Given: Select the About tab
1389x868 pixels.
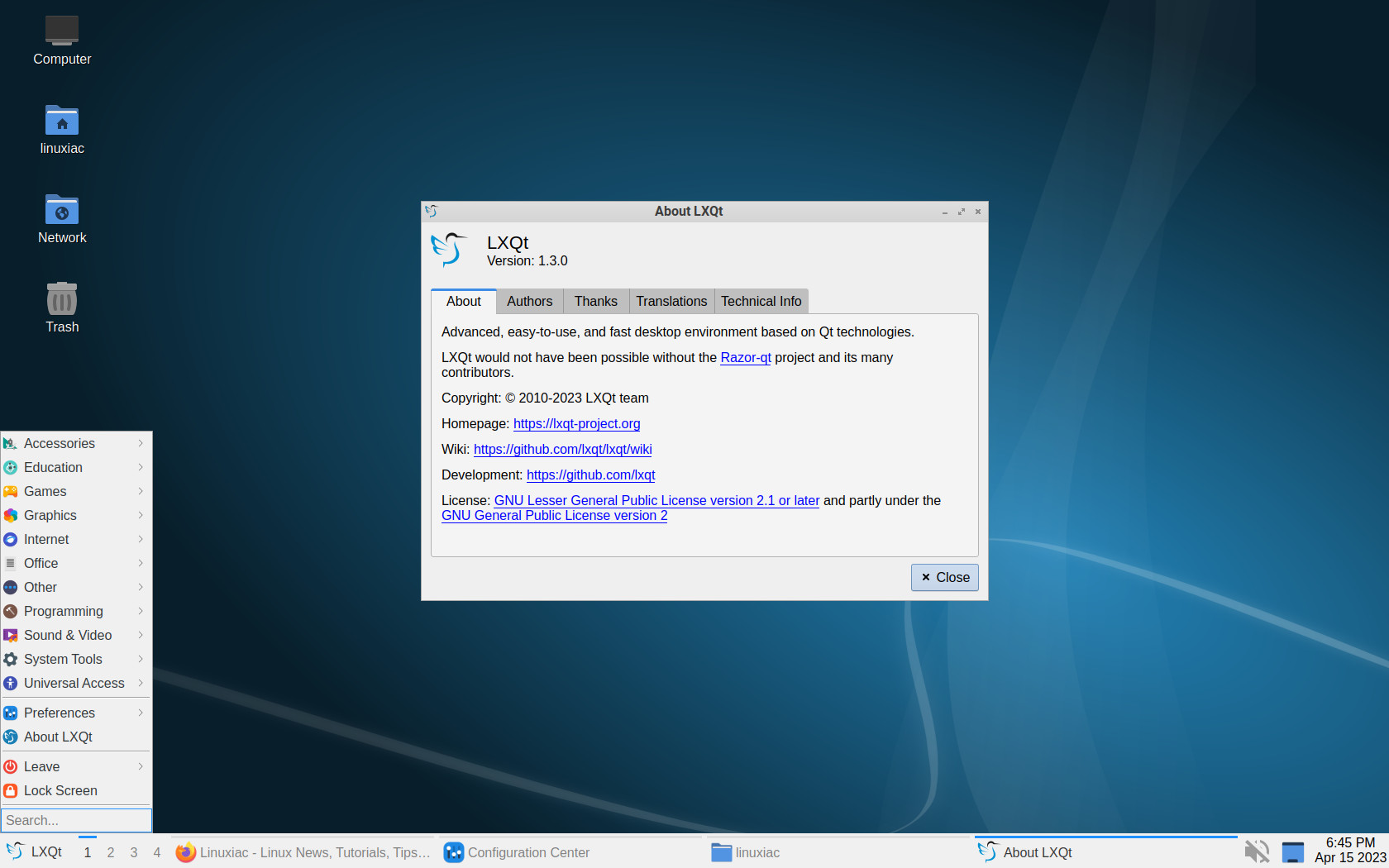Looking at the screenshot, I should coord(464,302).
